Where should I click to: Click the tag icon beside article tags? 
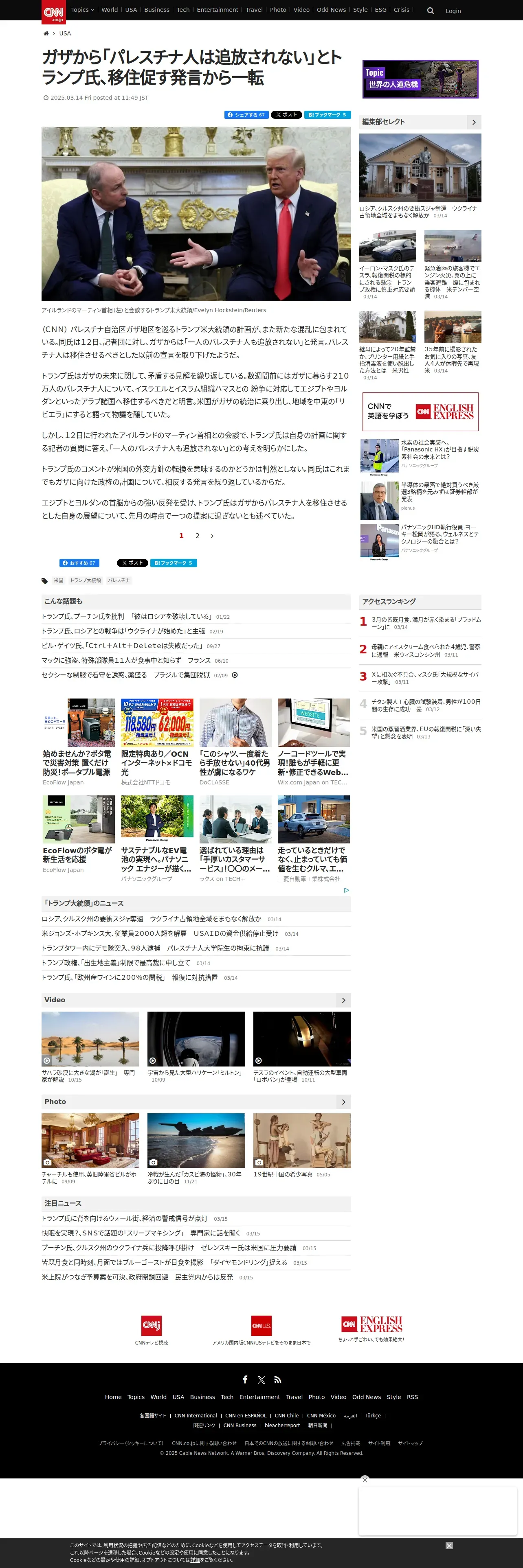coord(44,581)
